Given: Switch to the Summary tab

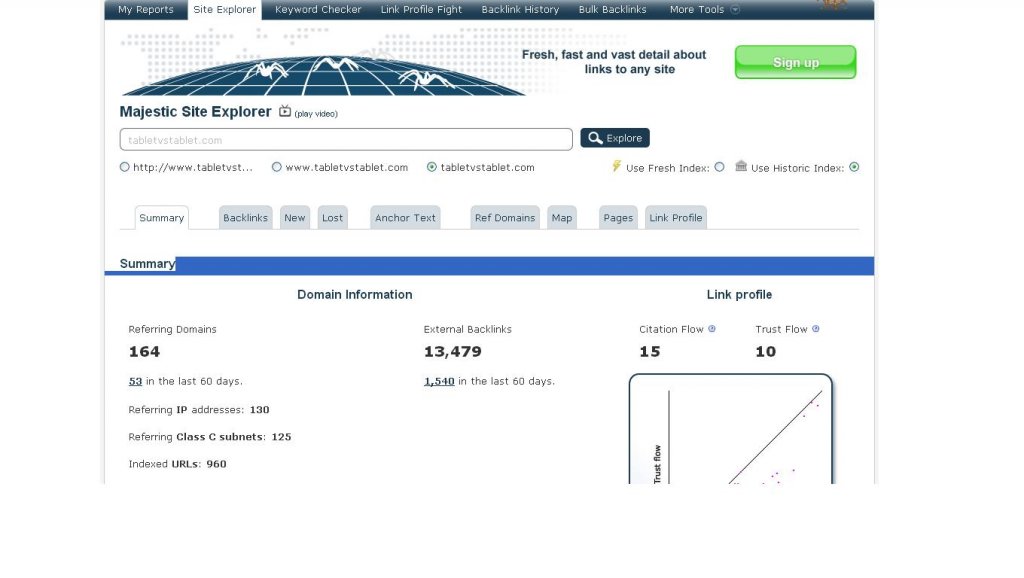Looking at the screenshot, I should (161, 218).
